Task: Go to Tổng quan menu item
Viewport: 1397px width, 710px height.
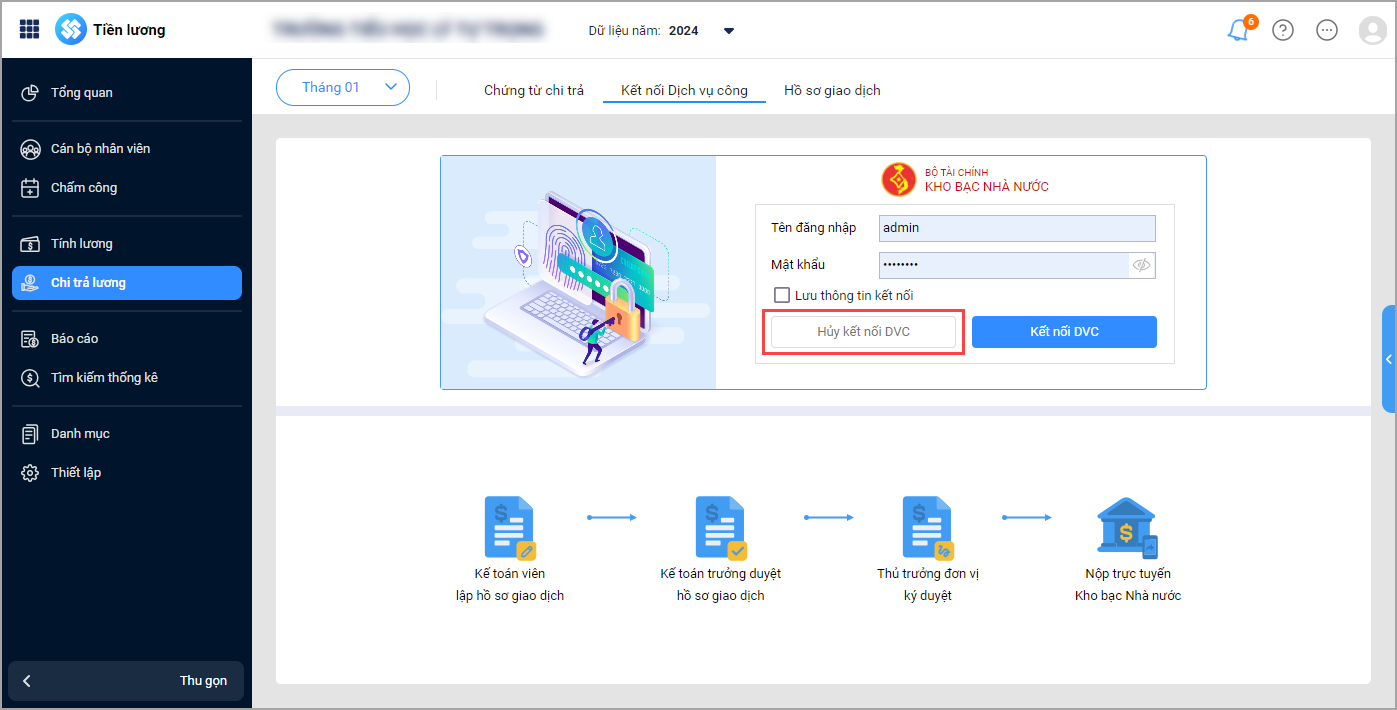Action: tap(127, 93)
